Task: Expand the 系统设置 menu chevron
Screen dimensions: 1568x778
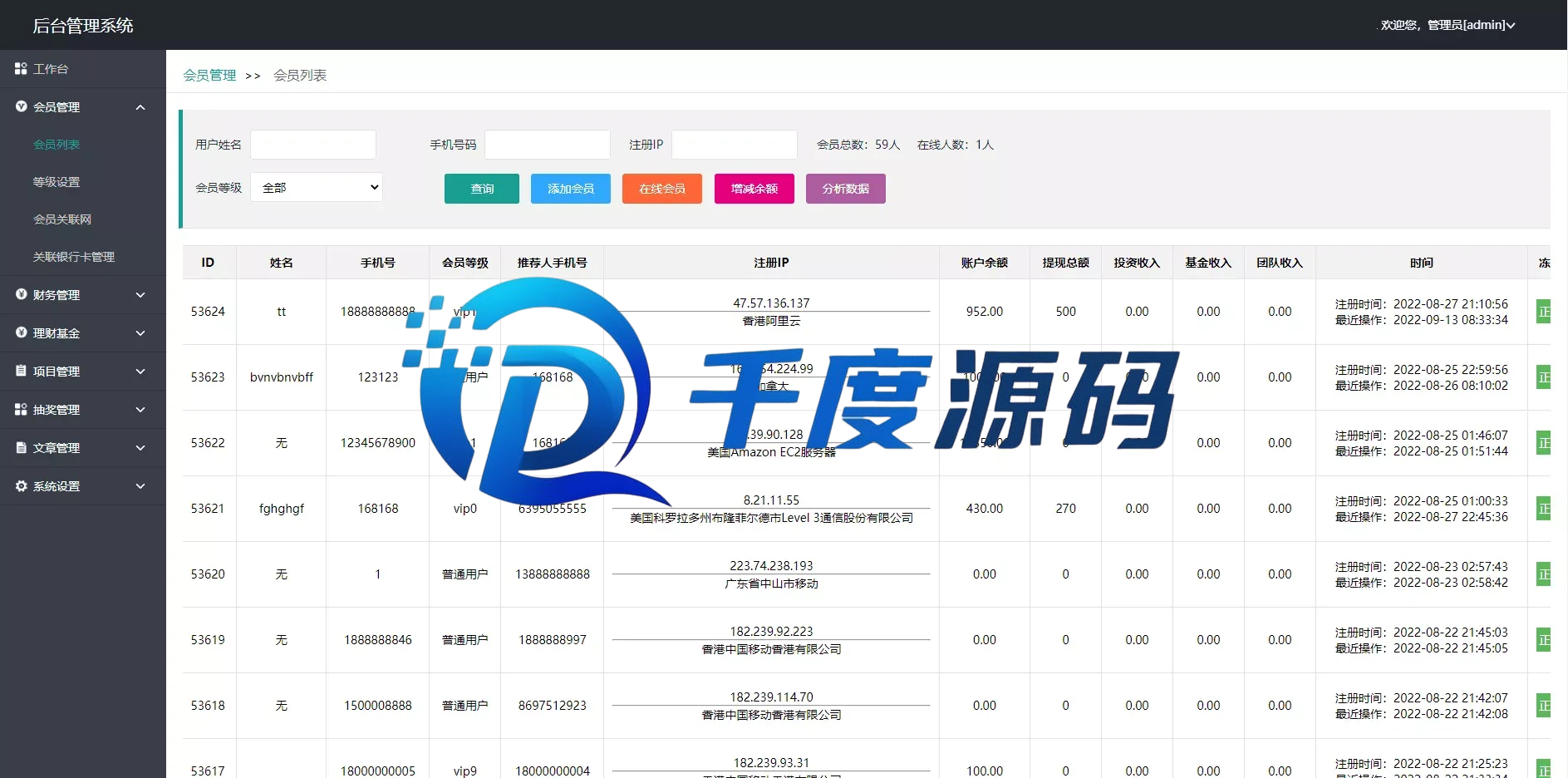Action: point(140,486)
